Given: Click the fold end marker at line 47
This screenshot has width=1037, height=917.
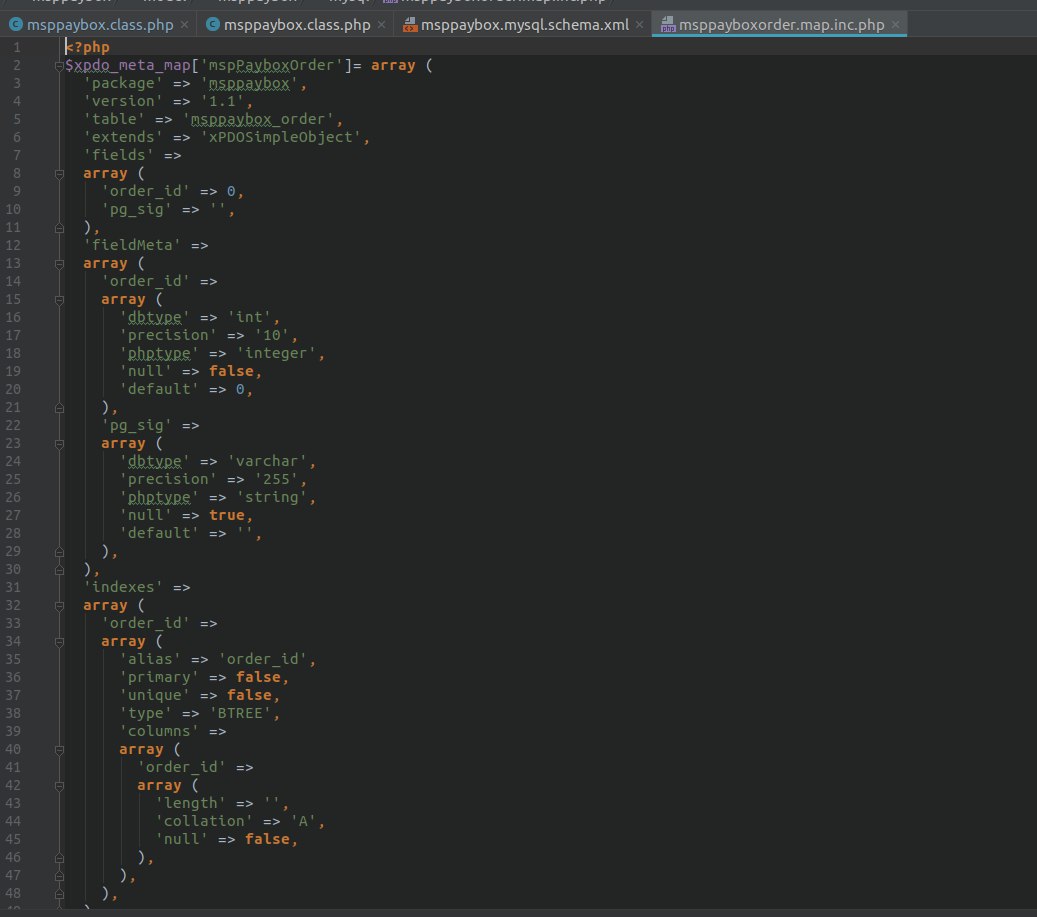Looking at the screenshot, I should pos(60,876).
